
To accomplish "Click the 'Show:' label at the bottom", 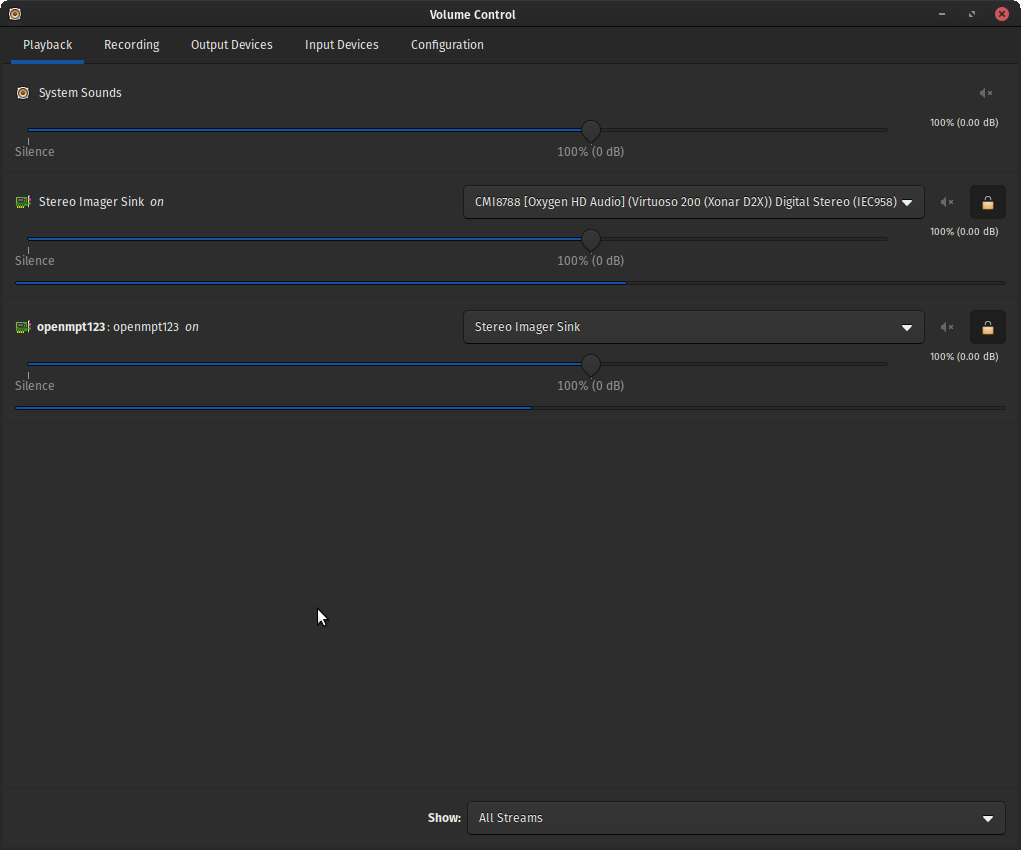I will coord(444,818).
